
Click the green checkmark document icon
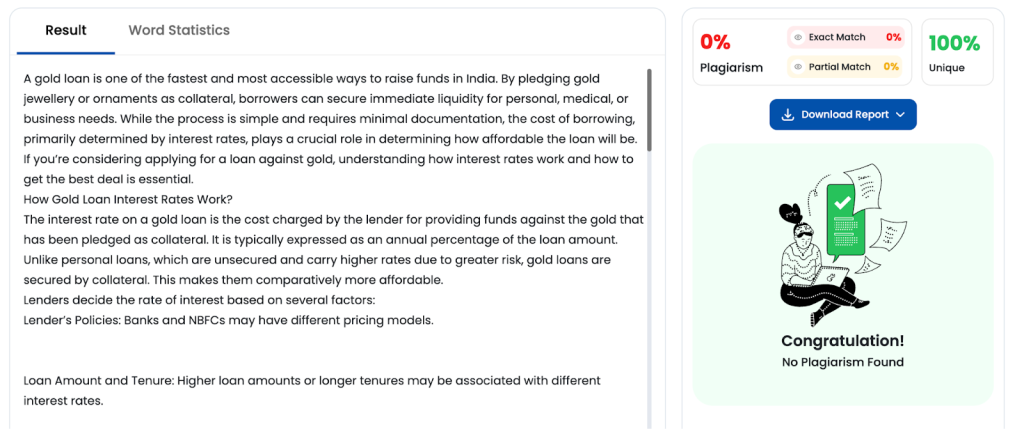tap(843, 204)
